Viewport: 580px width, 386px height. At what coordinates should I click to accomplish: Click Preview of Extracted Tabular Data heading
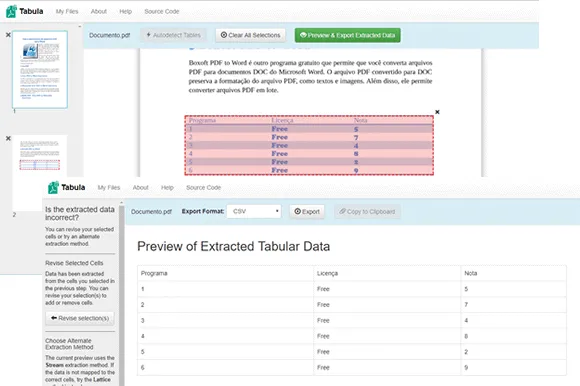(233, 246)
